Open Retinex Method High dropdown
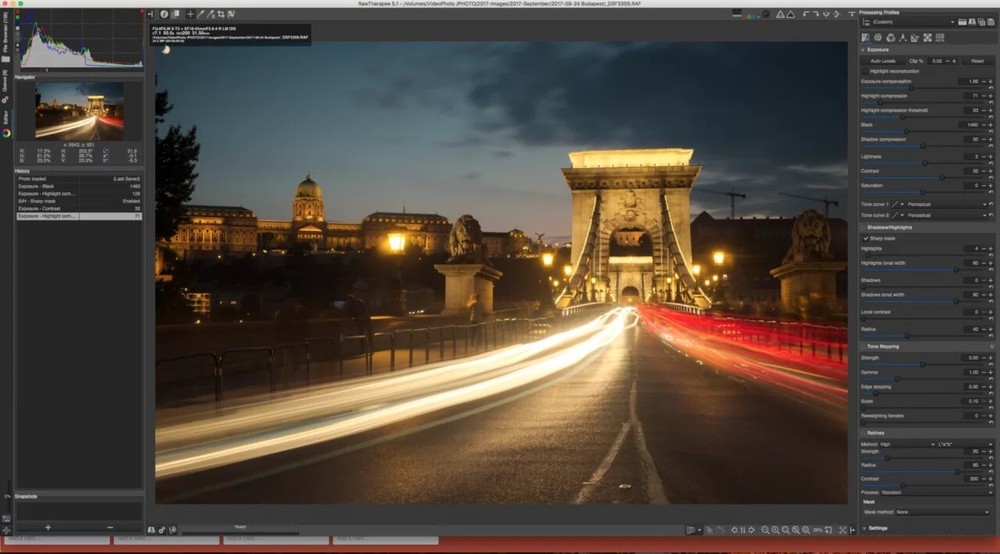The height and width of the screenshot is (554, 1000). (x=908, y=444)
